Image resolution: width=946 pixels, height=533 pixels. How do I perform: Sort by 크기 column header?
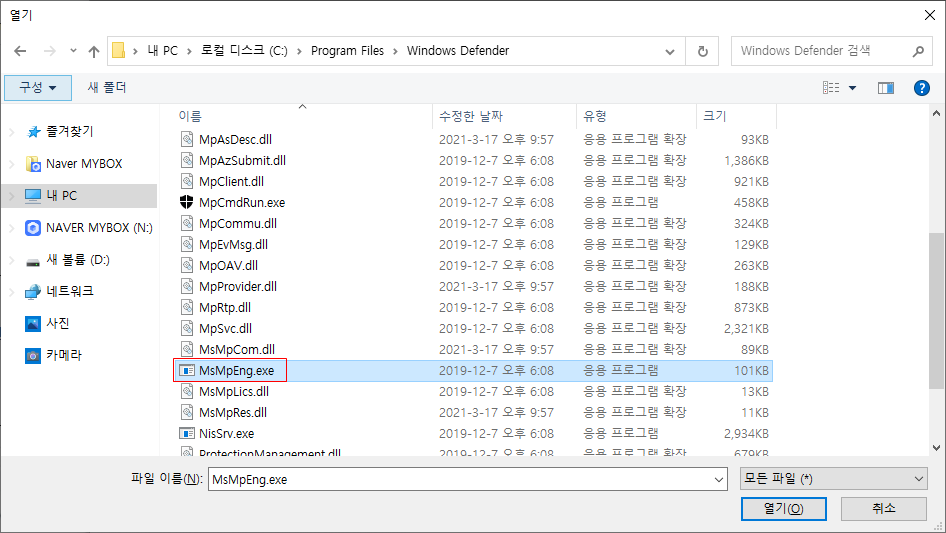pyautogui.click(x=737, y=116)
